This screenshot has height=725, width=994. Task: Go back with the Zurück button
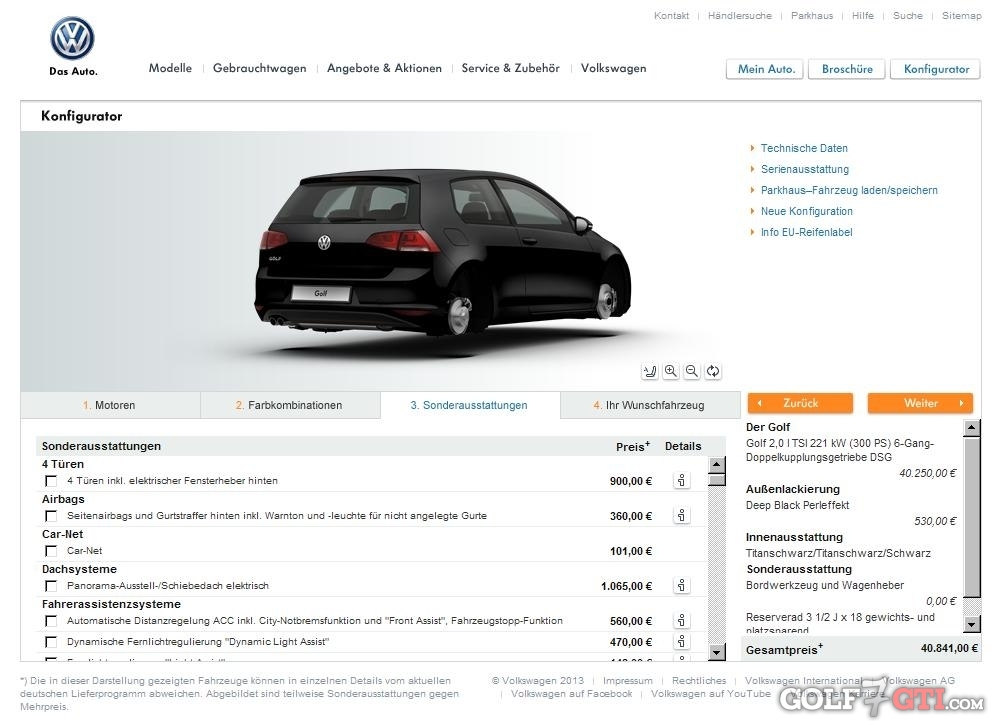[800, 403]
